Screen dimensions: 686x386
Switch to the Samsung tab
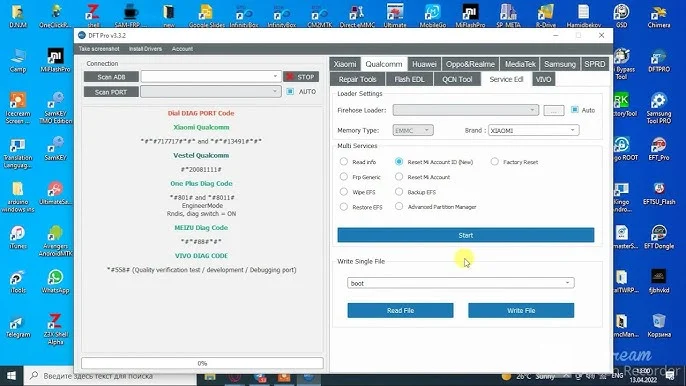click(x=560, y=64)
